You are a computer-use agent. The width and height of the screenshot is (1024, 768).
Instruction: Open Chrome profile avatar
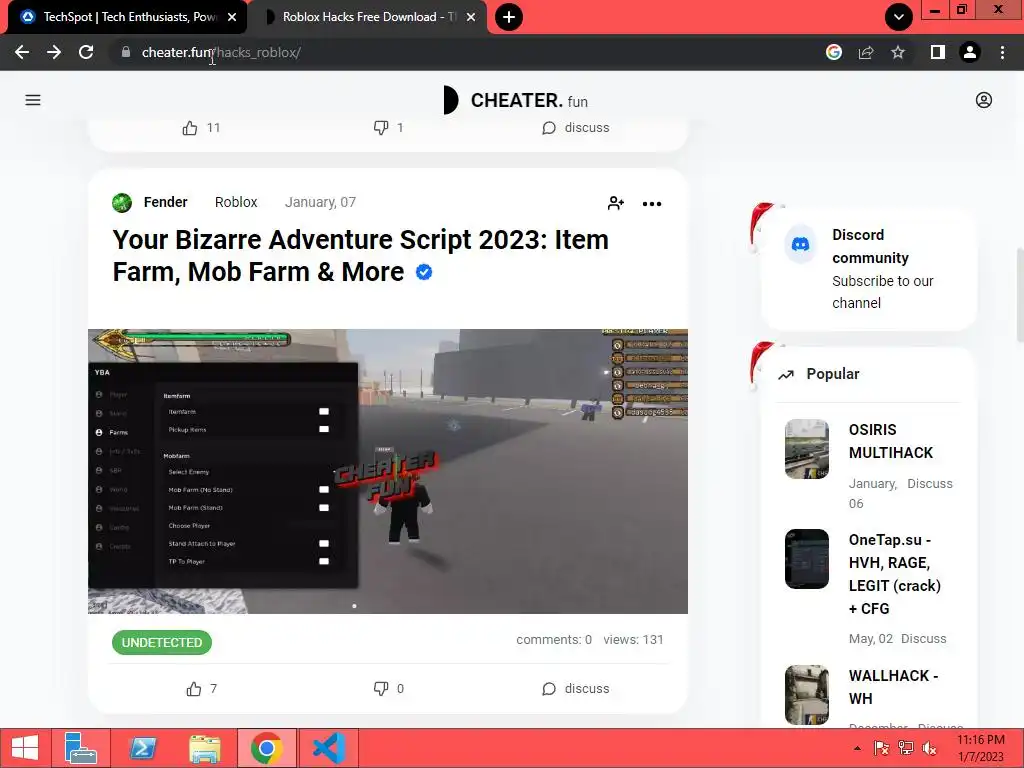coord(970,52)
